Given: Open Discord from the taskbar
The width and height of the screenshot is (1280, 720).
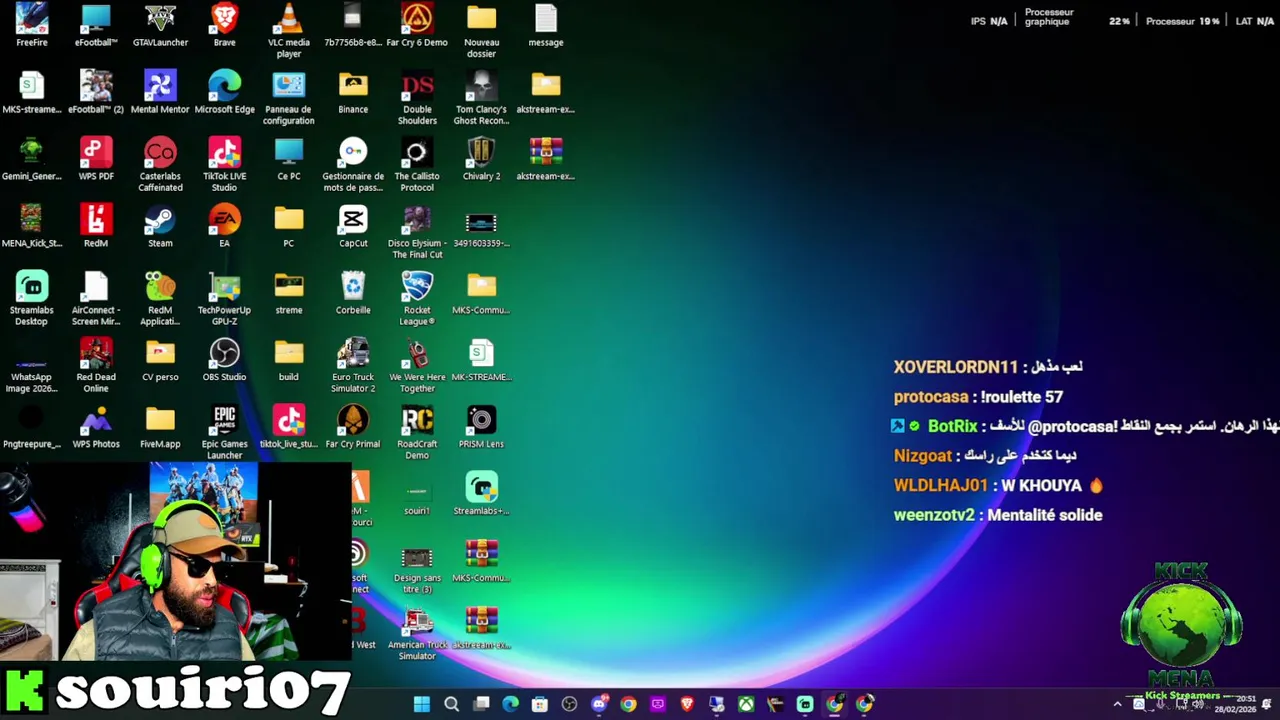Looking at the screenshot, I should tap(599, 704).
